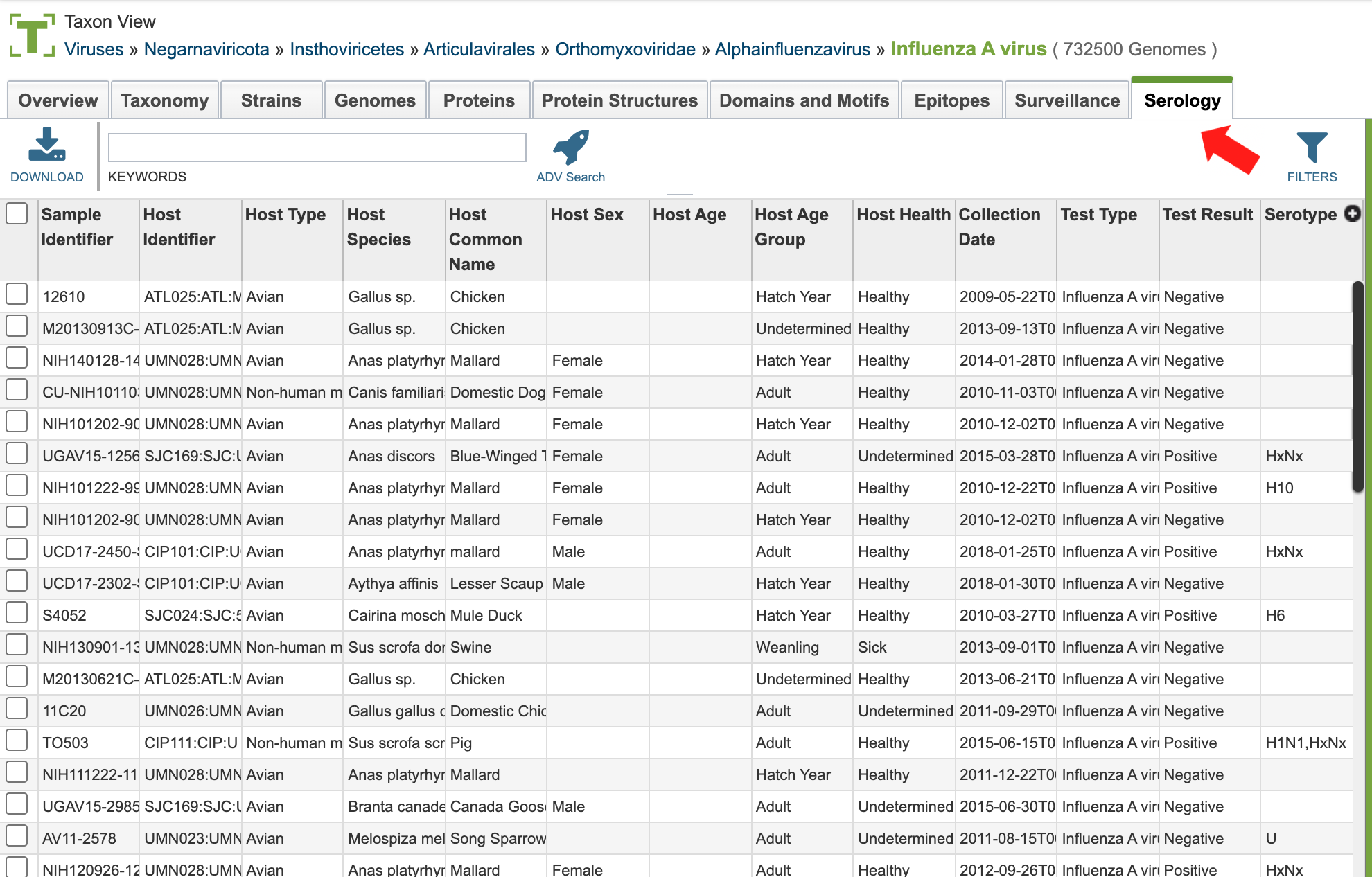Open the Insthoviricetes breadcrumb link

[x=346, y=49]
